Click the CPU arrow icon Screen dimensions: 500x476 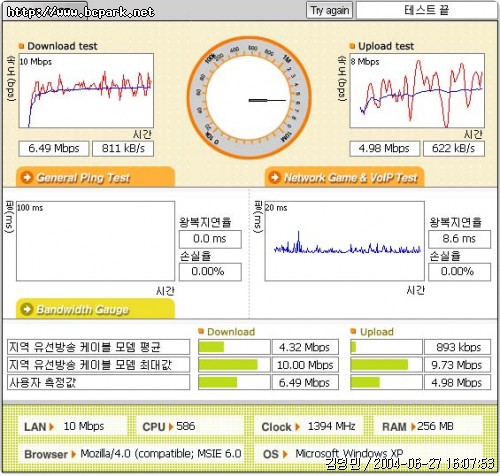click(171, 427)
